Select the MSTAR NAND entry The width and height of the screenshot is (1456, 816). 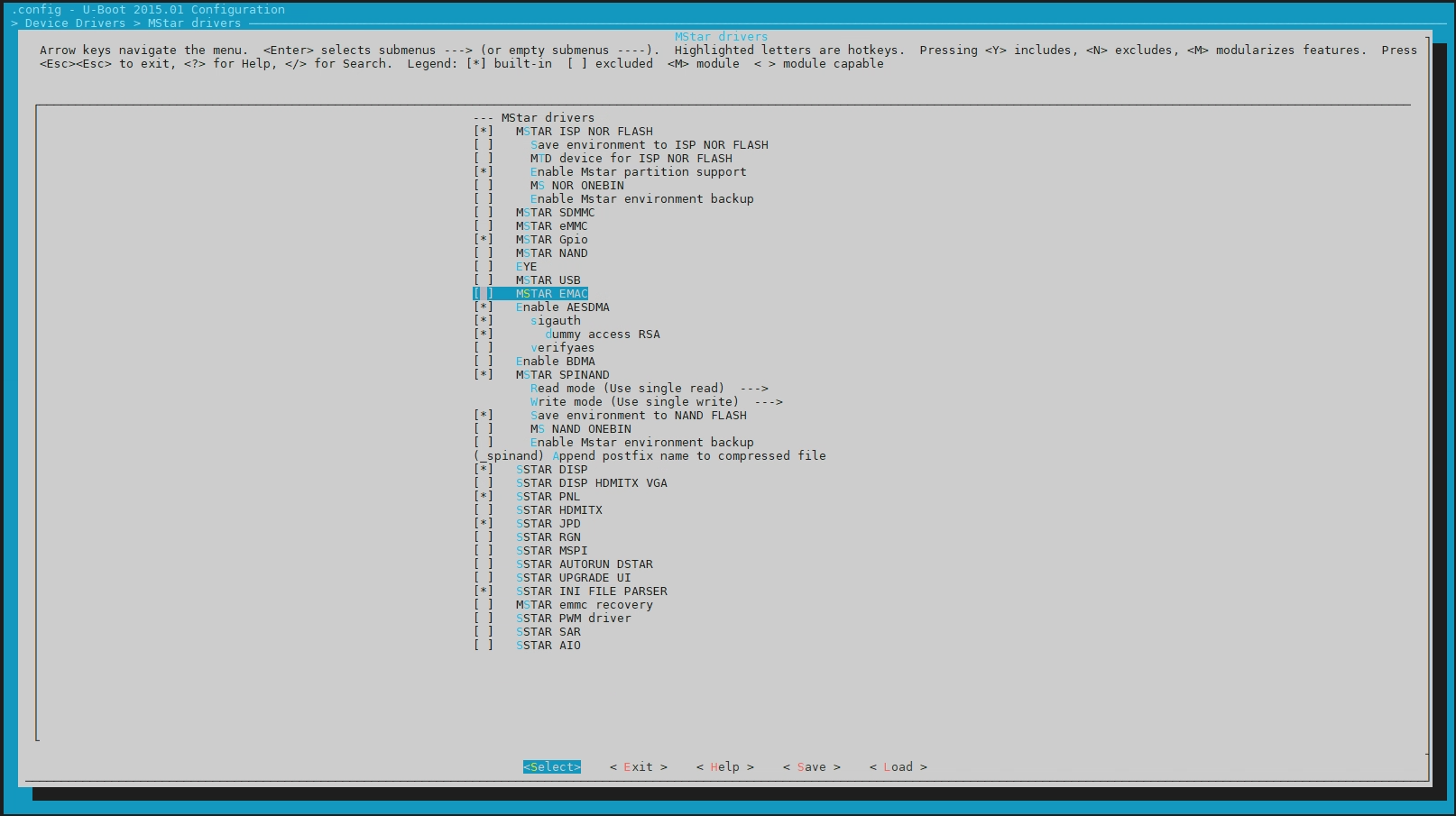point(530,253)
